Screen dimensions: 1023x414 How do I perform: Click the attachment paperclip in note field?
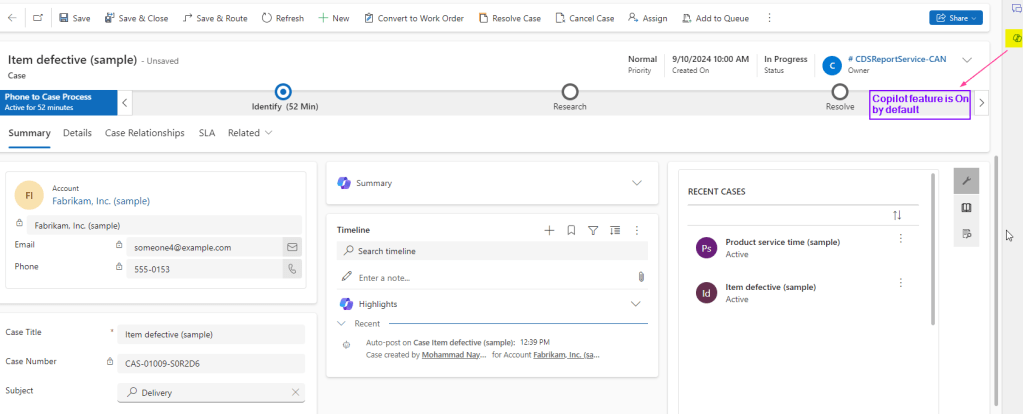click(x=641, y=277)
